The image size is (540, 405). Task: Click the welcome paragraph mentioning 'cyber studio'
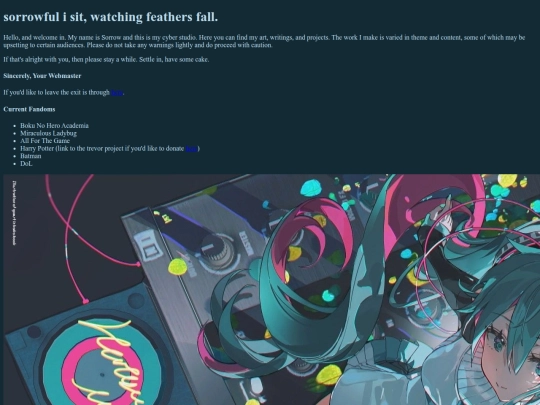tap(264, 41)
